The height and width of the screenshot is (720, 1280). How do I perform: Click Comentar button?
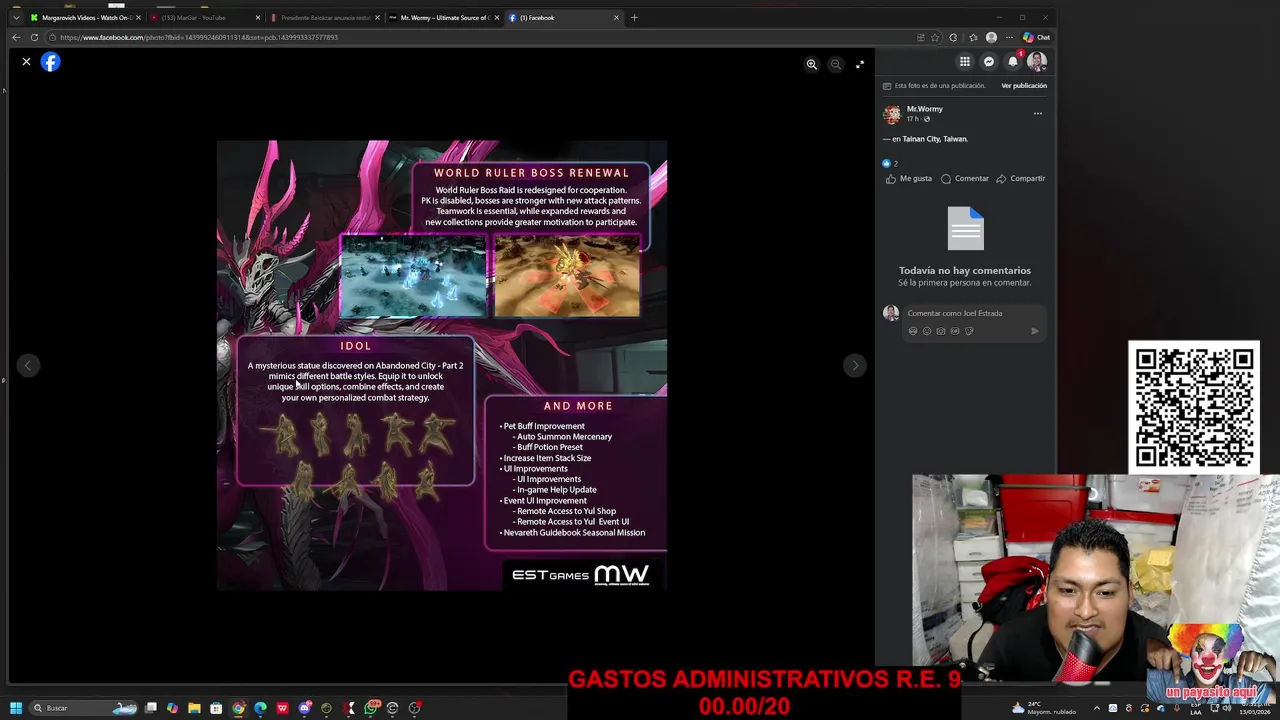pyautogui.click(x=965, y=179)
